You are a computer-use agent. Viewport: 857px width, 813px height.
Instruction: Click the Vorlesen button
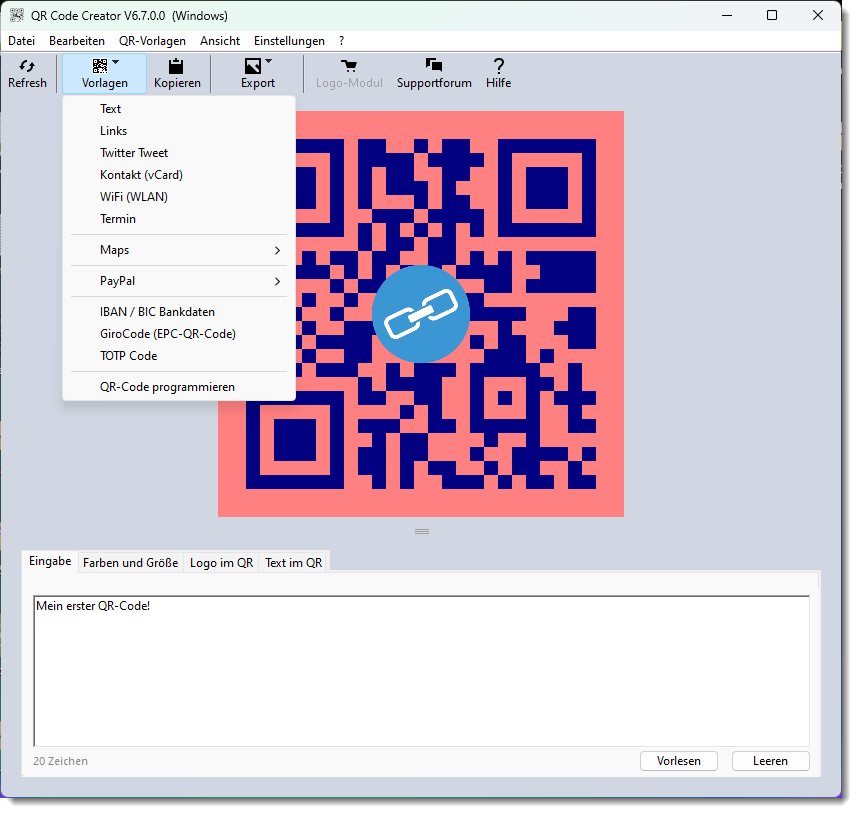coord(679,761)
